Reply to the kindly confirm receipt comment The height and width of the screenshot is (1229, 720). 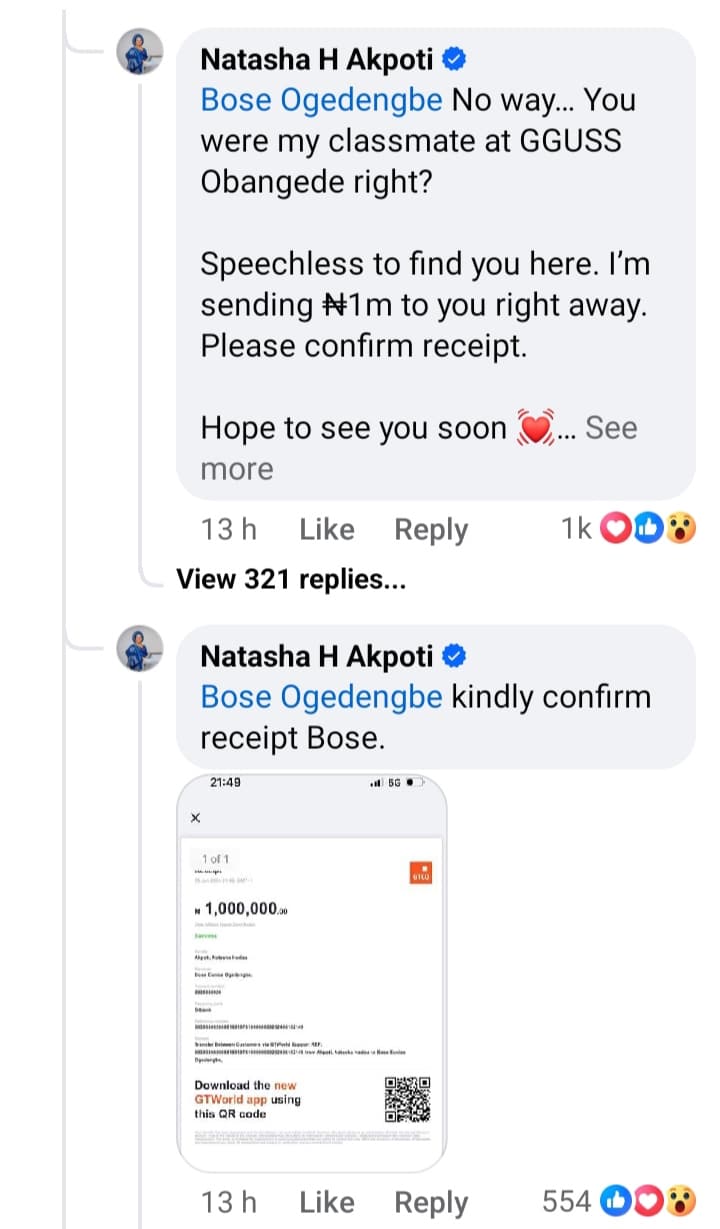tap(431, 1201)
